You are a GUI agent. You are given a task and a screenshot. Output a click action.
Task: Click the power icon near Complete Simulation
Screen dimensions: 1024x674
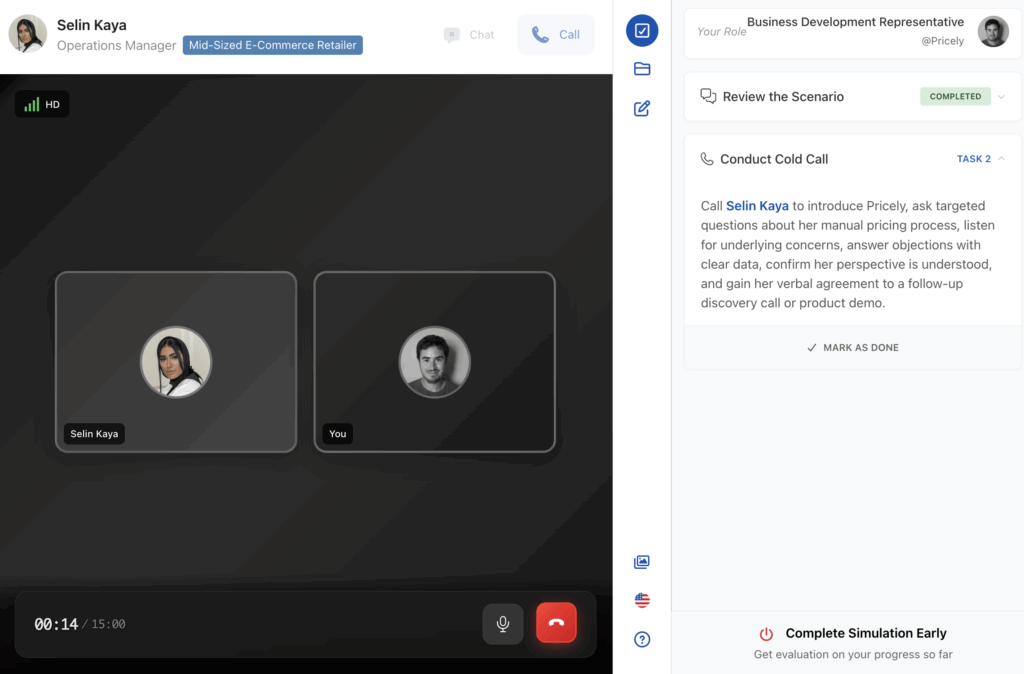(766, 634)
